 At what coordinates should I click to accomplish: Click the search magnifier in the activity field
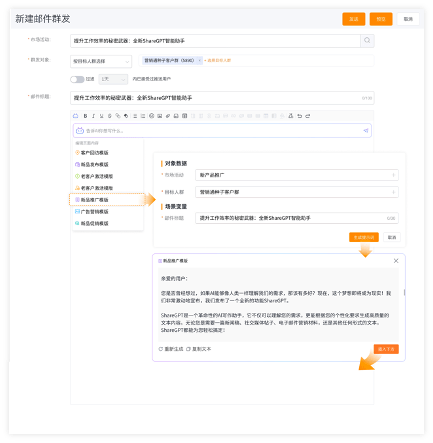[367, 41]
